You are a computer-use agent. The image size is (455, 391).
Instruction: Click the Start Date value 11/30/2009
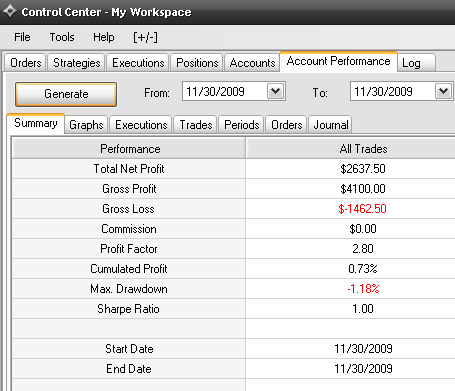pyautogui.click(x=363, y=349)
